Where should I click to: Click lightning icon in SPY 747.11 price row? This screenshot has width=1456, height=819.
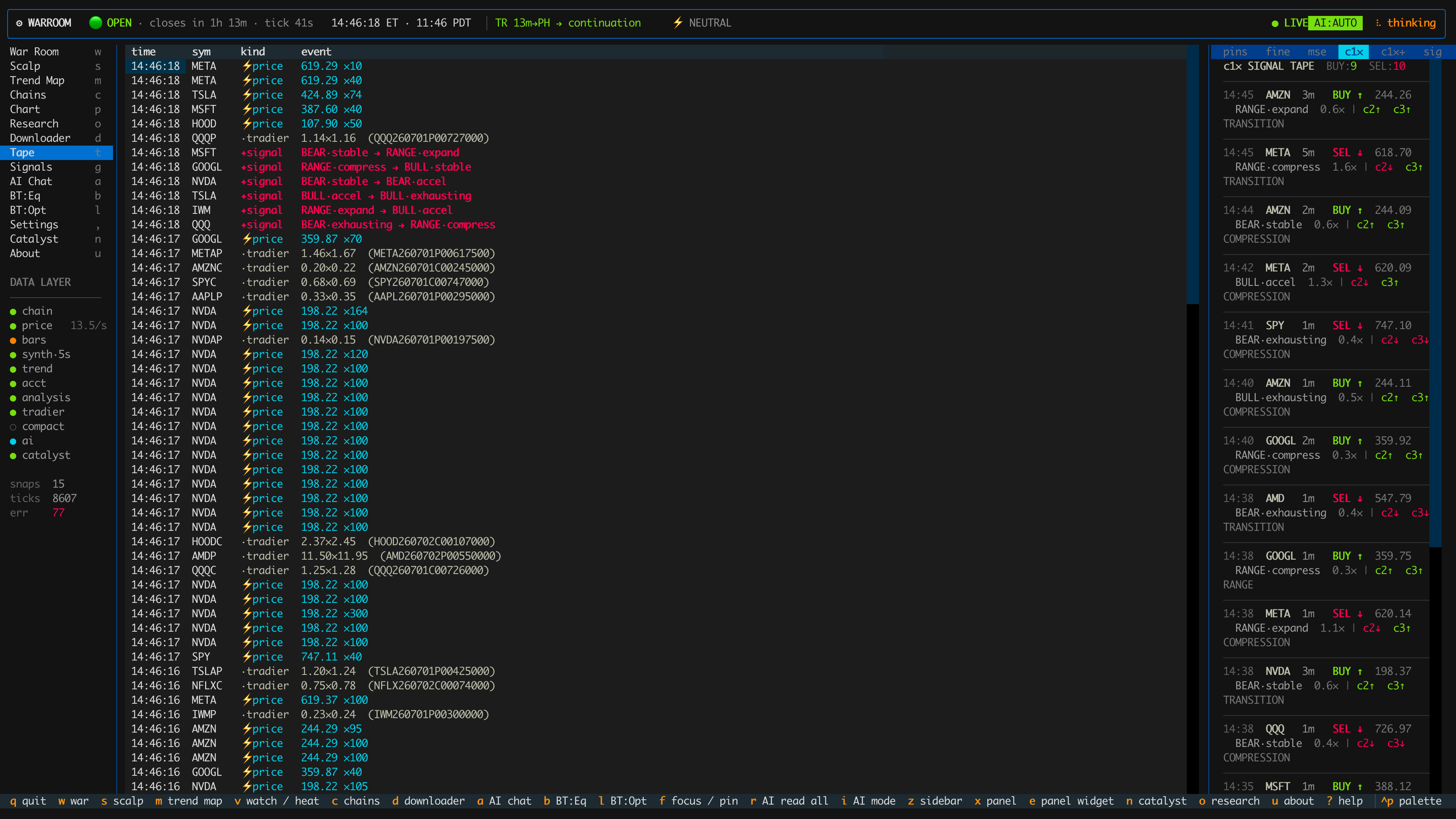tap(246, 657)
